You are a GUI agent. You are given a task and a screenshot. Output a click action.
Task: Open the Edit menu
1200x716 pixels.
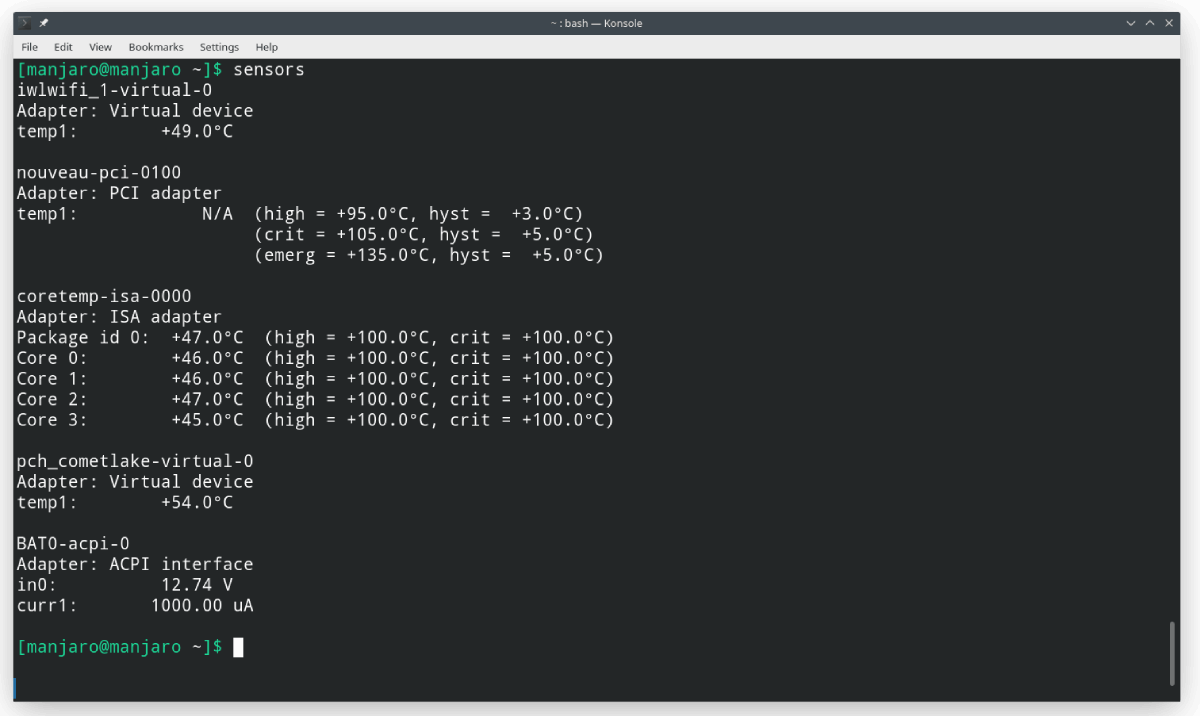coord(63,47)
